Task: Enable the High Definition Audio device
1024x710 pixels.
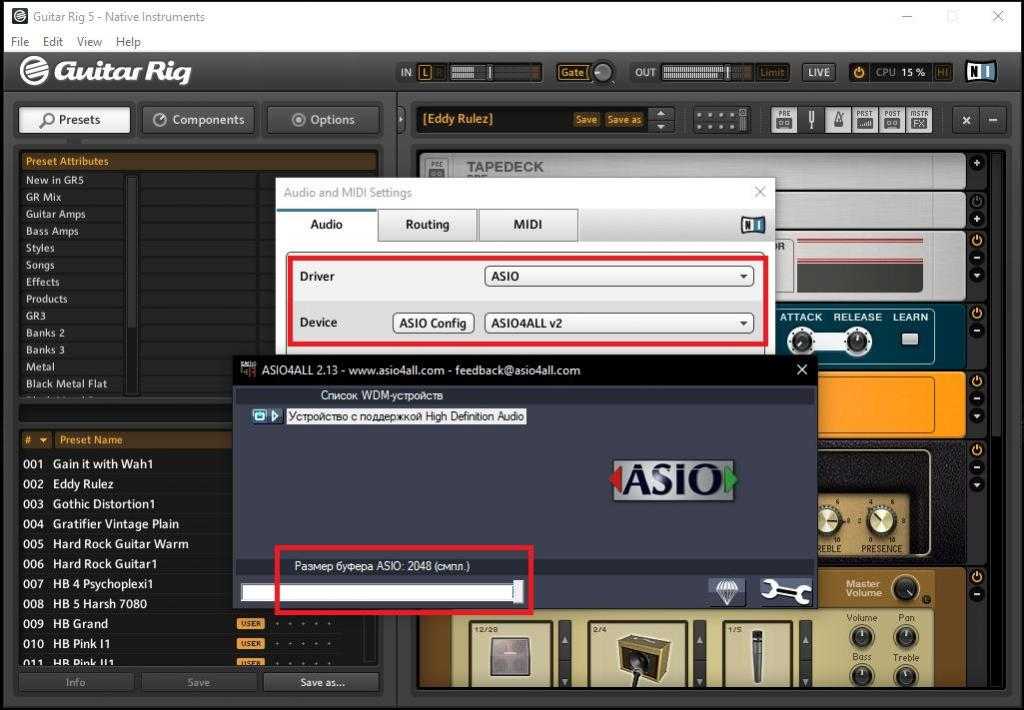Action: pos(259,415)
